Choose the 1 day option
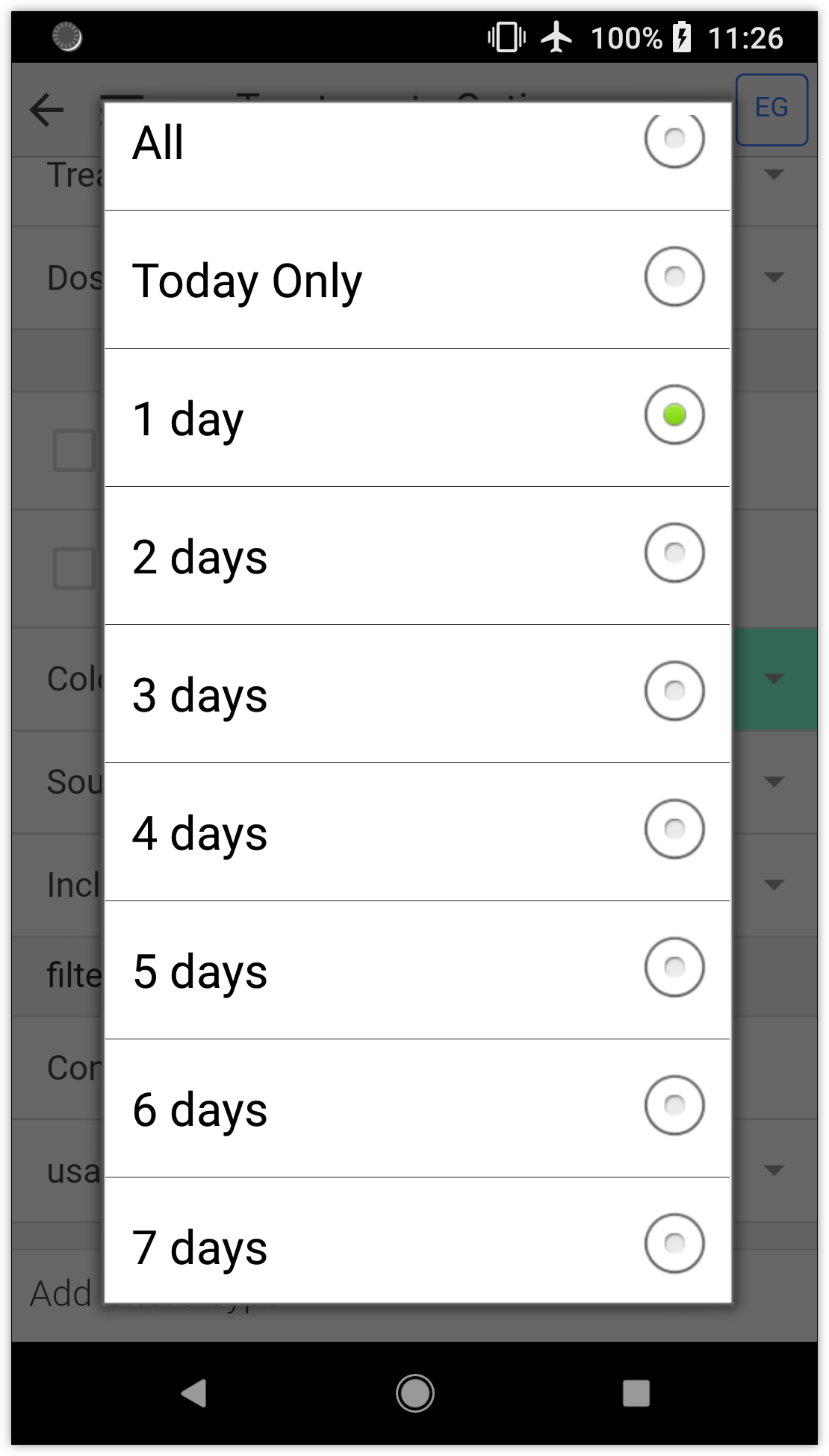 click(417, 418)
